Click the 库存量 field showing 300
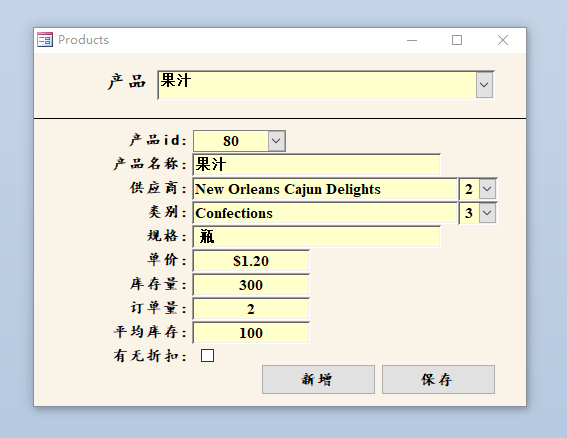Image resolution: width=567 pixels, height=438 pixels. [251, 285]
